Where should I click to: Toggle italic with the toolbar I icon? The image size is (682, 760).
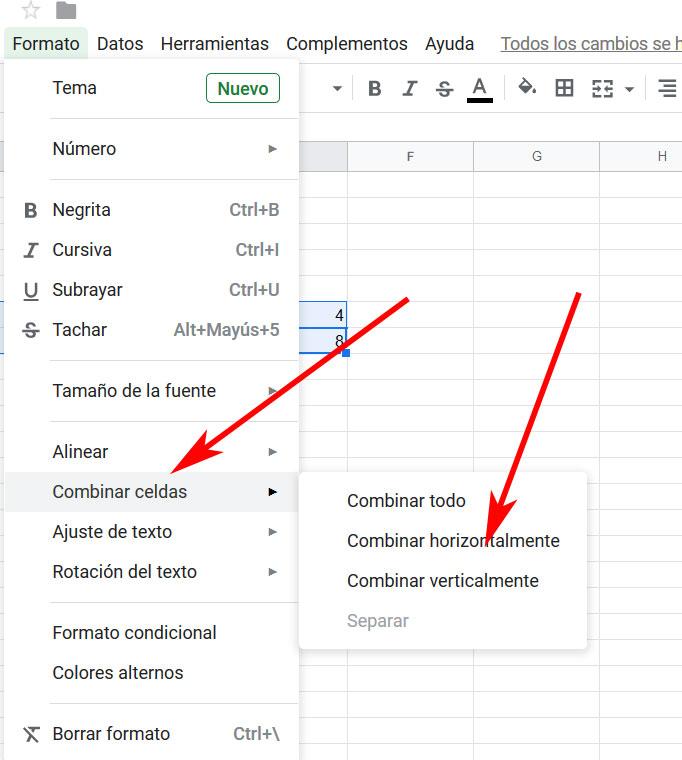[410, 89]
